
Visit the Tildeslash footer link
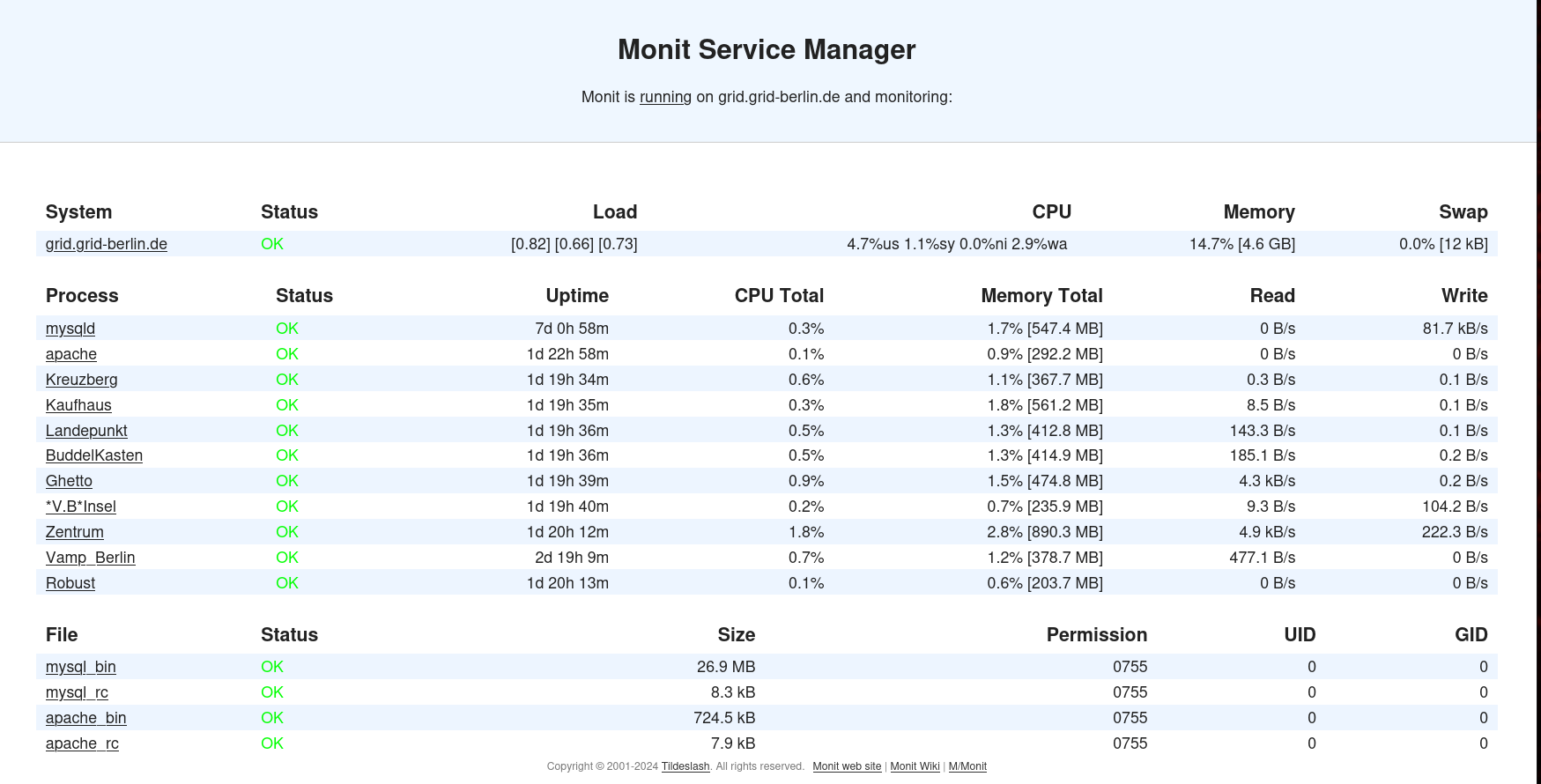click(x=685, y=766)
